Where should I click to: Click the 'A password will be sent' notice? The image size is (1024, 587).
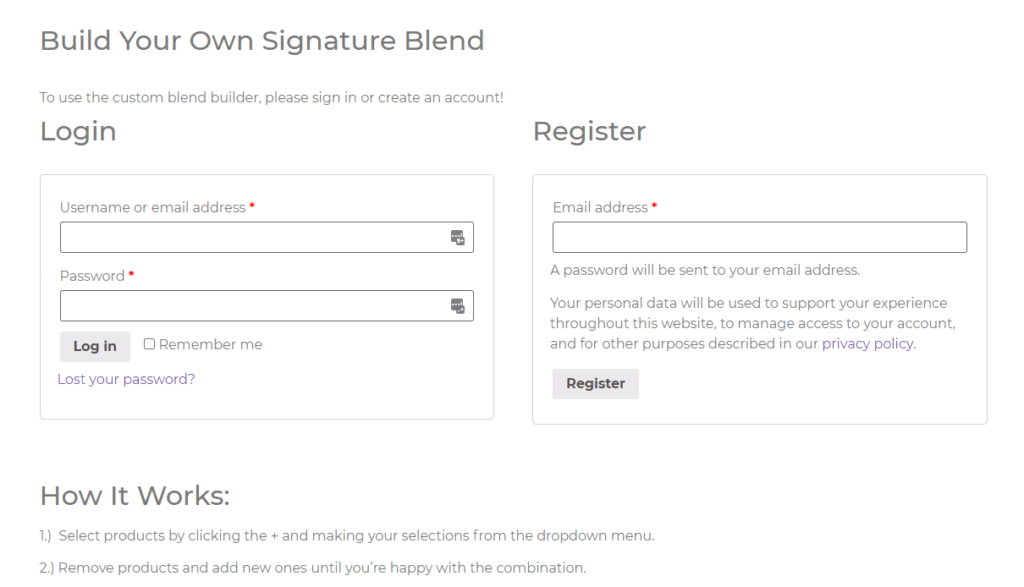coord(705,270)
